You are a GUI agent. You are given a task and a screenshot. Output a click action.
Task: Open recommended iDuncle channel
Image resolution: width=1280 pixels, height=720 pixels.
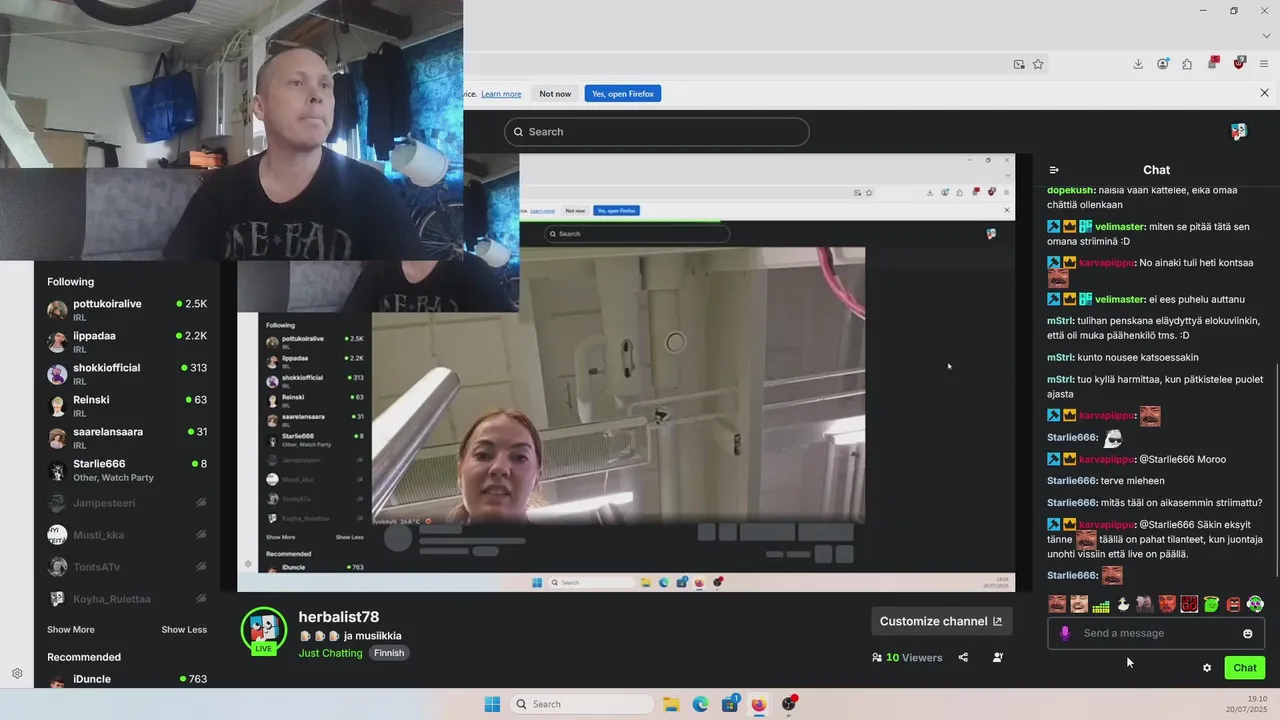pos(127,679)
